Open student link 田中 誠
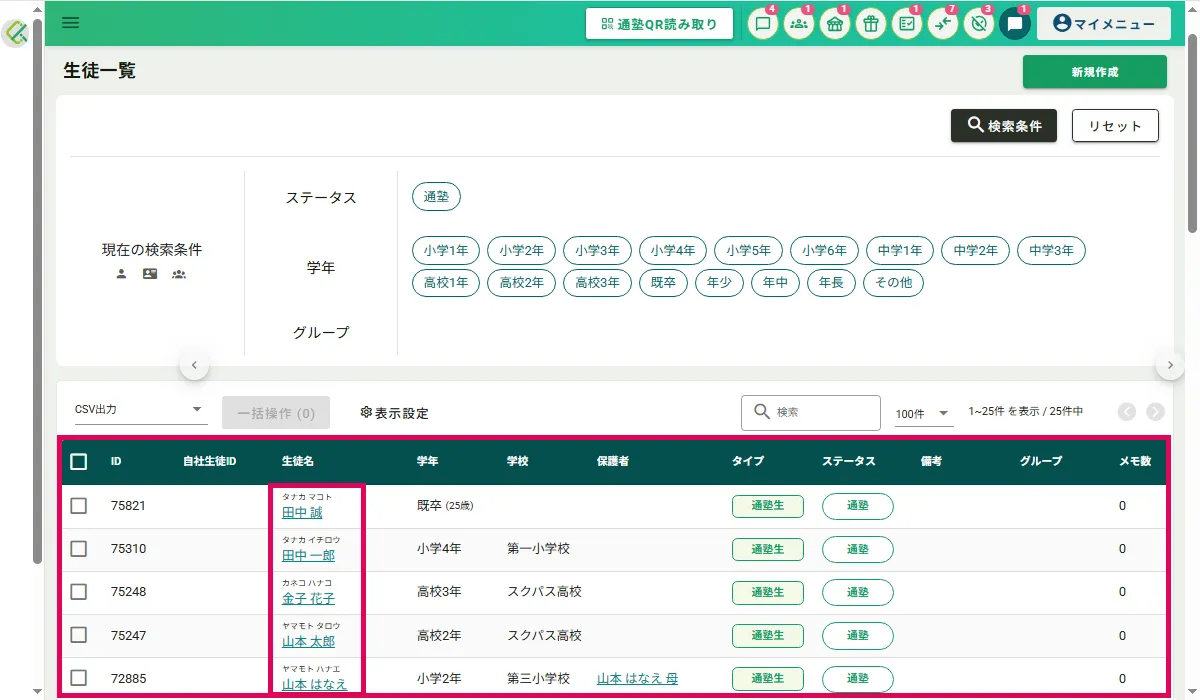1200x700 pixels. pyautogui.click(x=302, y=513)
